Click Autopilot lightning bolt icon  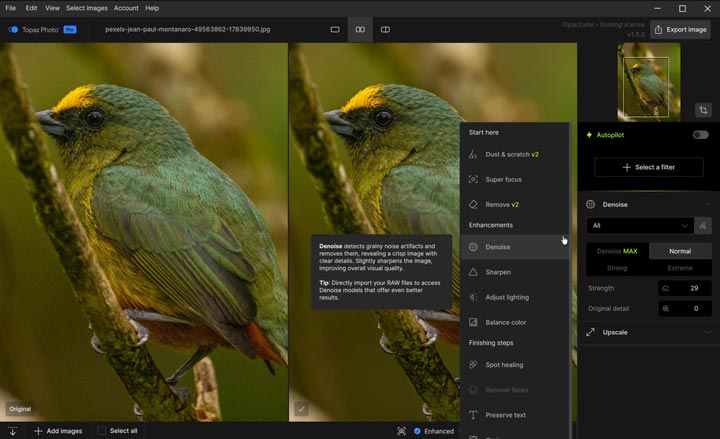click(589, 135)
